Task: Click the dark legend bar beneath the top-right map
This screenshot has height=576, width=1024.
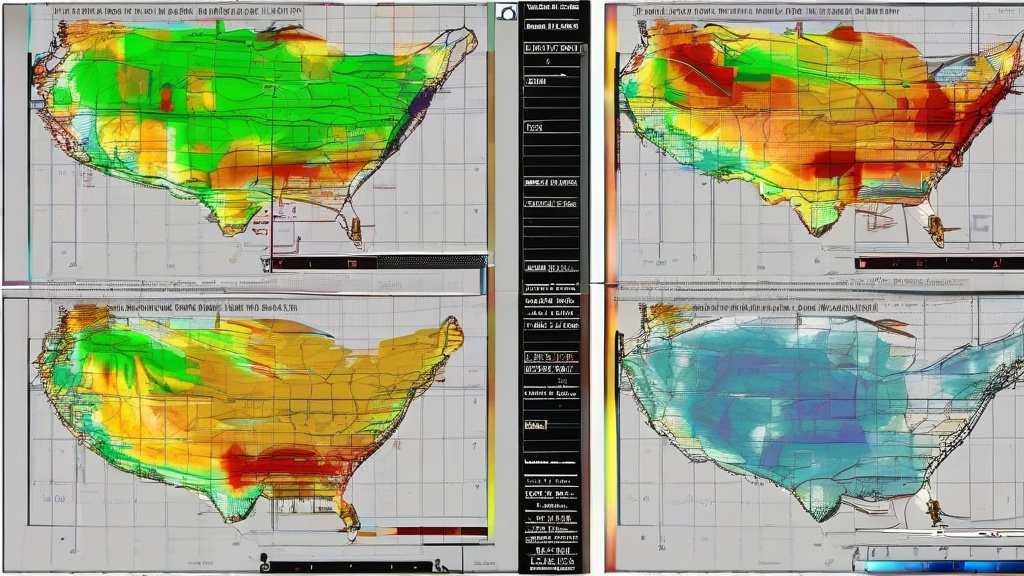Action: coord(938,263)
